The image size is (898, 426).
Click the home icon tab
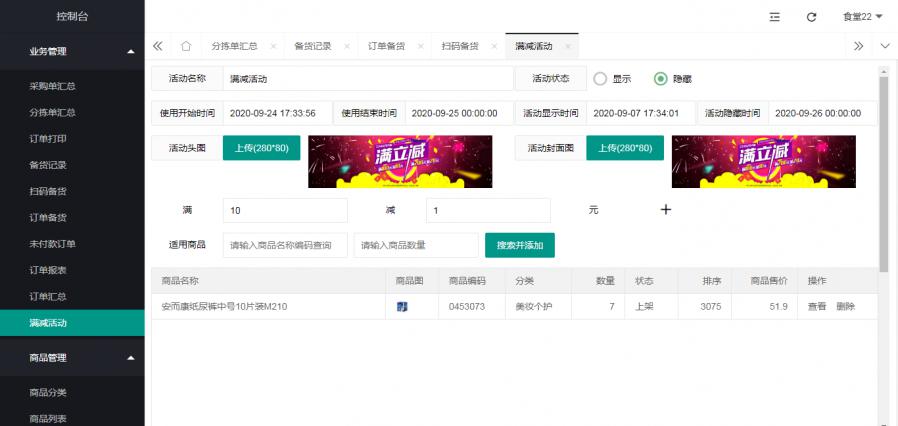tap(186, 46)
